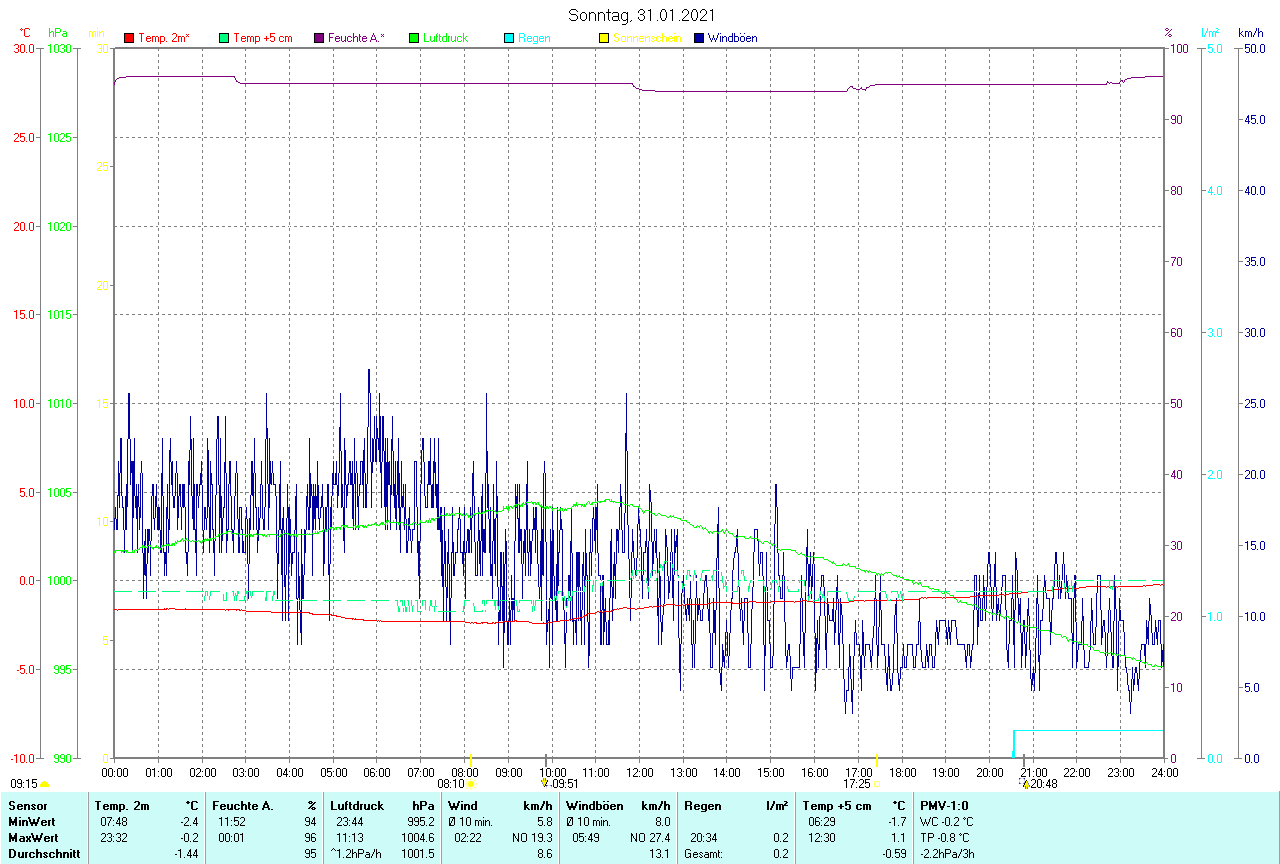
Task: Click the 05:49 maximum gust time
Action: (586, 838)
